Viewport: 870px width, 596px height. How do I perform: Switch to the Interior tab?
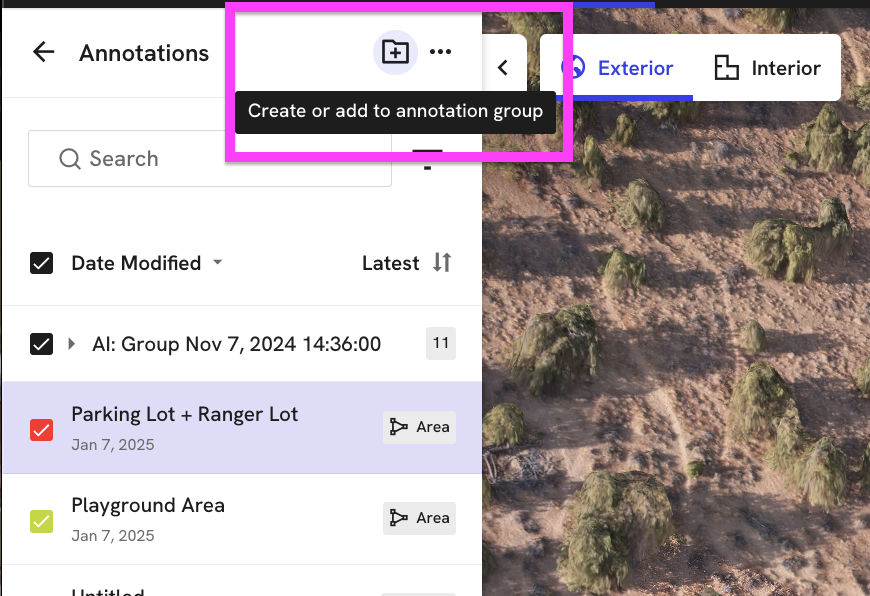tap(767, 68)
